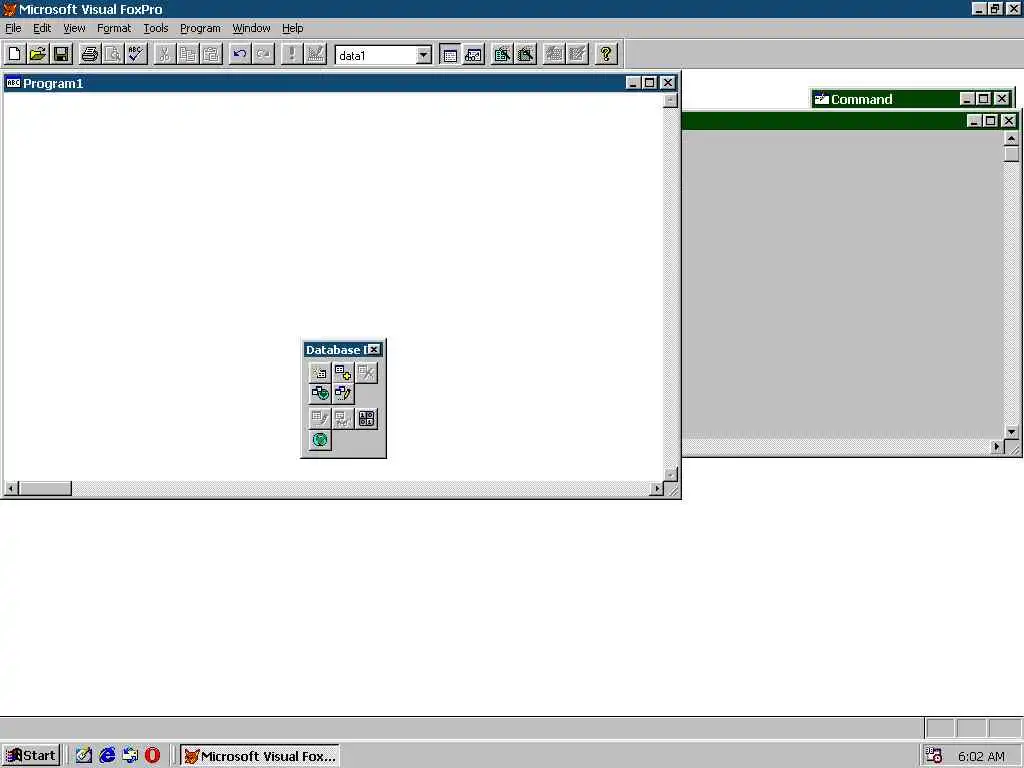The image size is (1024, 768).
Task: Click the Paste clipboard icon
Action: (212, 54)
